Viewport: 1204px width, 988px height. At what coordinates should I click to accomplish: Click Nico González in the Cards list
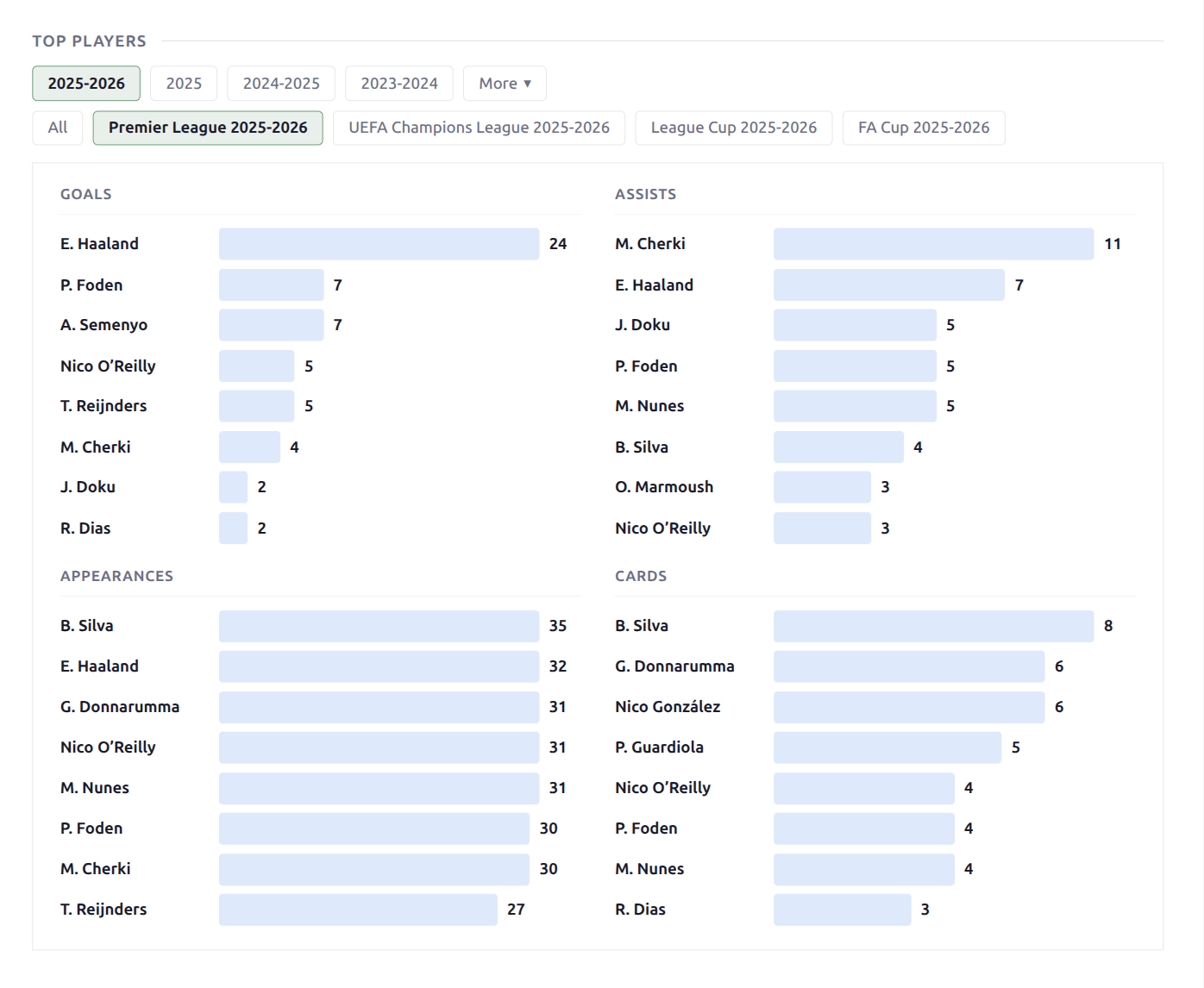(668, 707)
